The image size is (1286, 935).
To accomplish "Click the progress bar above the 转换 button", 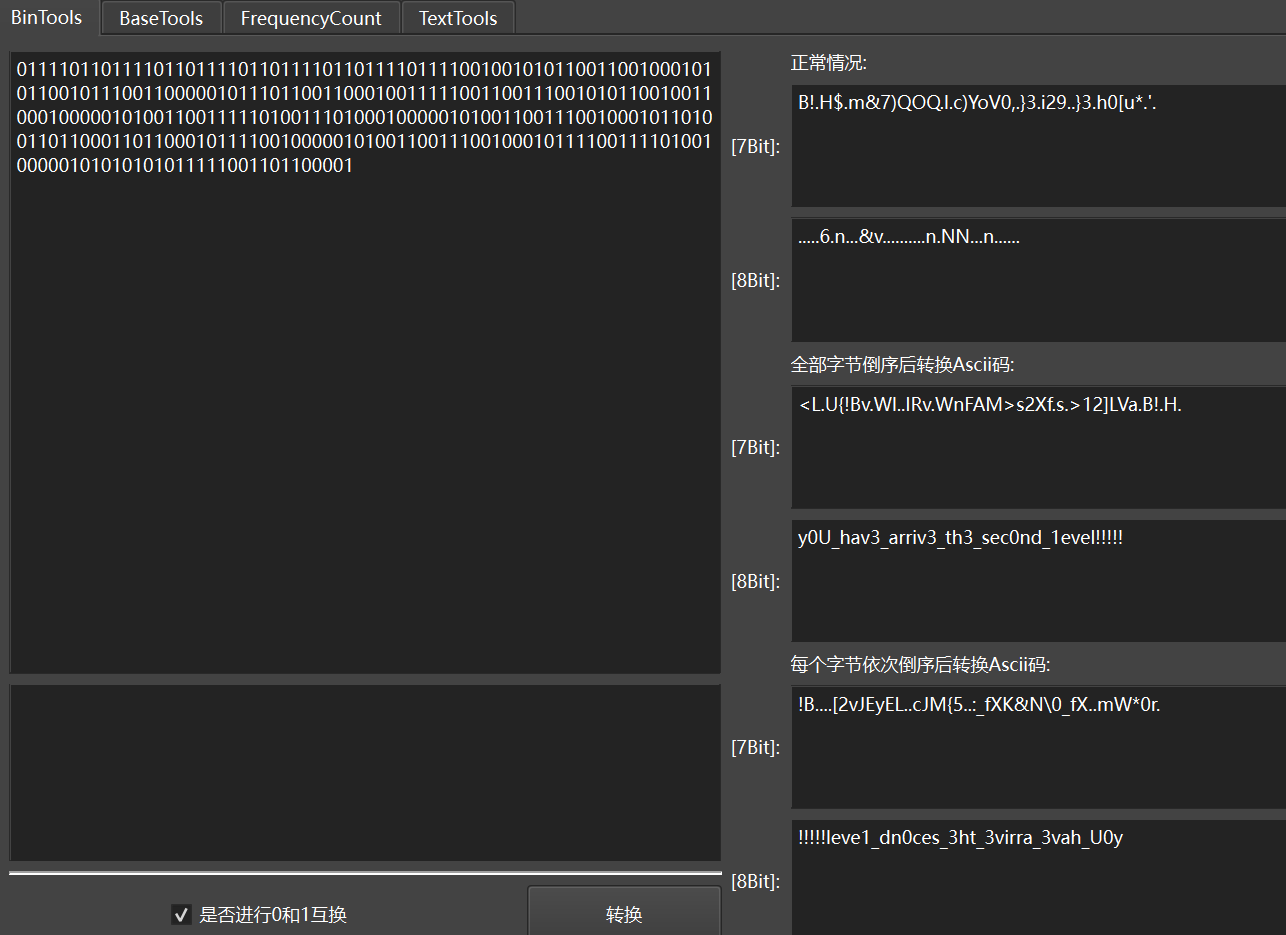I will (x=365, y=873).
